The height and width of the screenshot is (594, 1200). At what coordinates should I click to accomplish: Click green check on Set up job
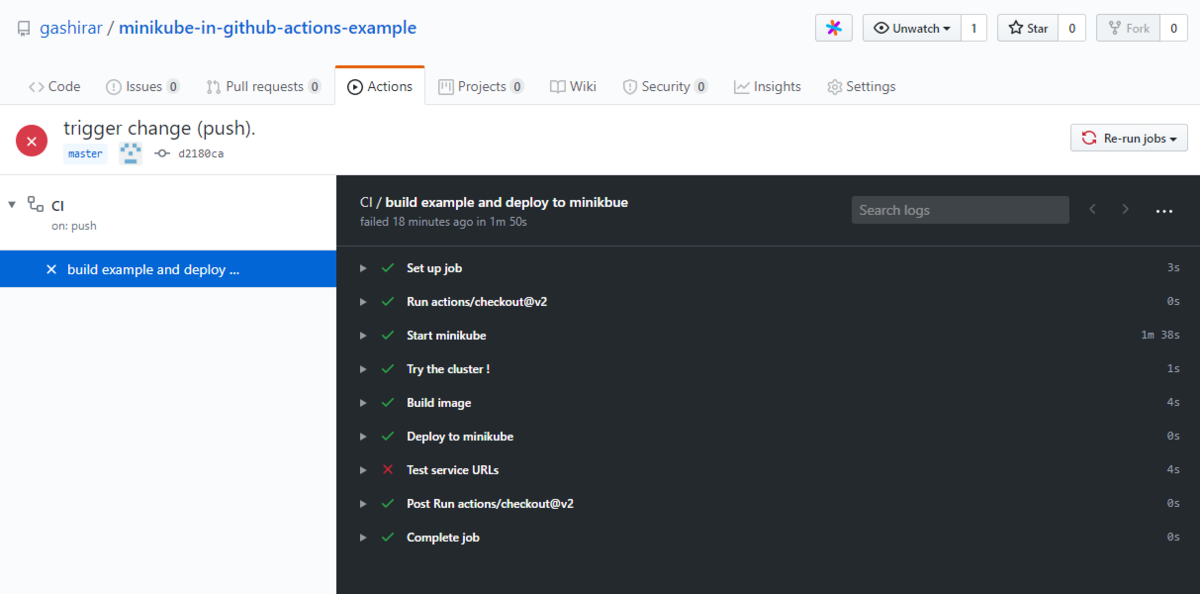[388, 268]
